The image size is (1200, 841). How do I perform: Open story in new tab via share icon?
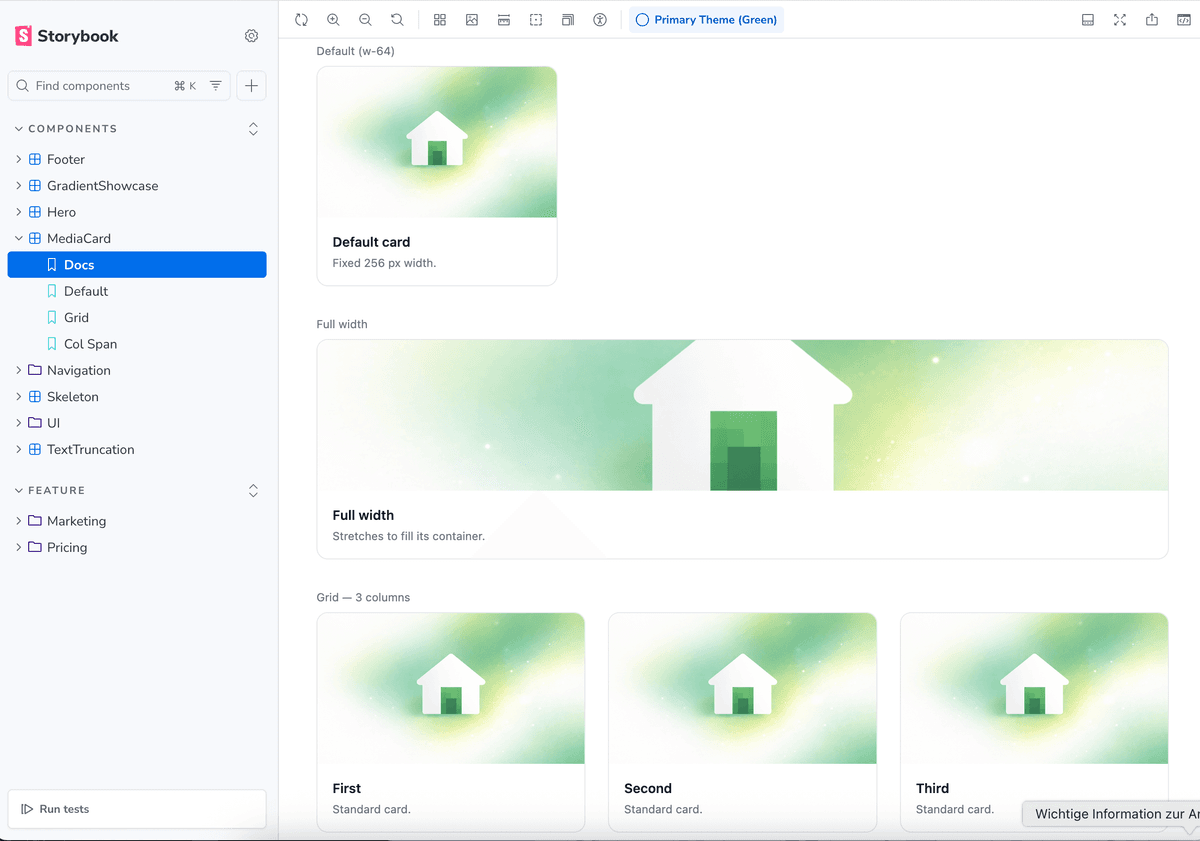click(1152, 20)
